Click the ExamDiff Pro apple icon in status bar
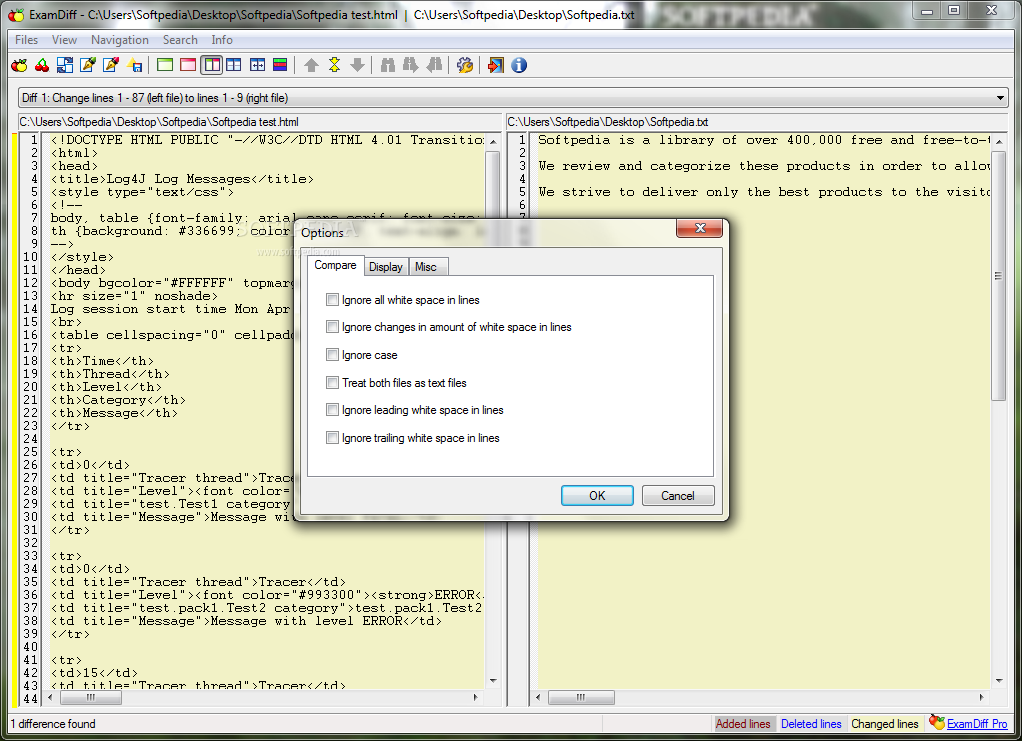Viewport: 1022px width, 741px height. (937, 722)
